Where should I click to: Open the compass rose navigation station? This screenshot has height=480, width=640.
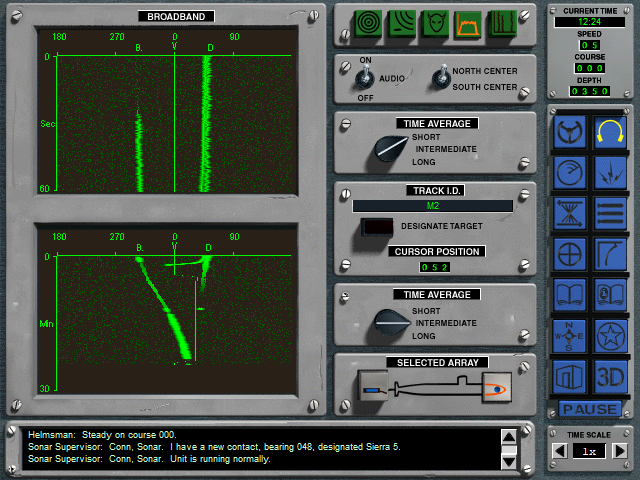[570, 336]
